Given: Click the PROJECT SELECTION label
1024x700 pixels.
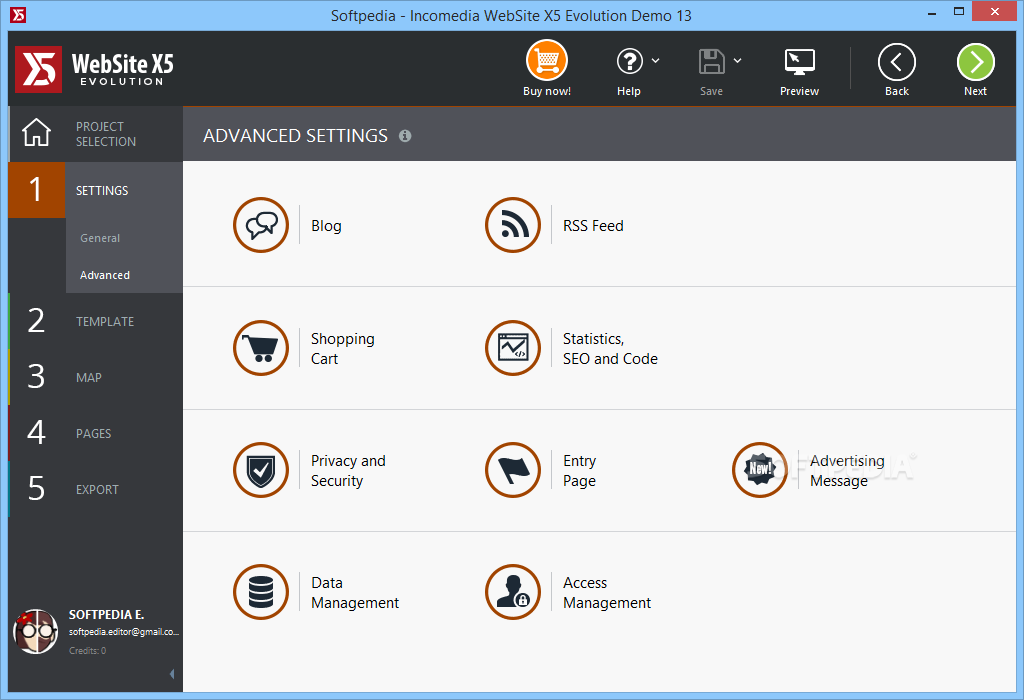Looking at the screenshot, I should click(x=105, y=134).
